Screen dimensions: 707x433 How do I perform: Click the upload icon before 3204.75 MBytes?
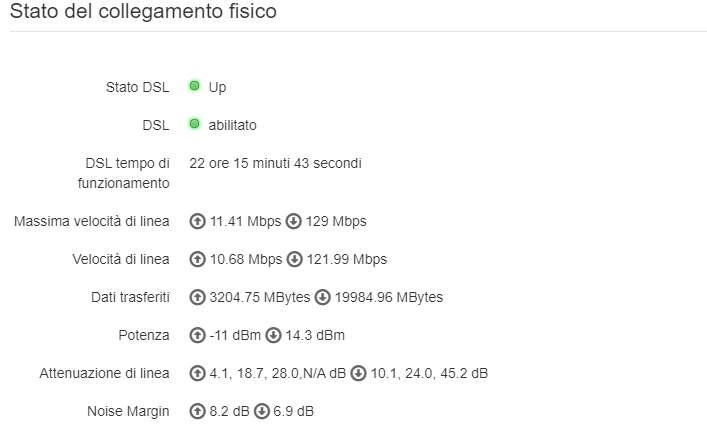point(197,297)
